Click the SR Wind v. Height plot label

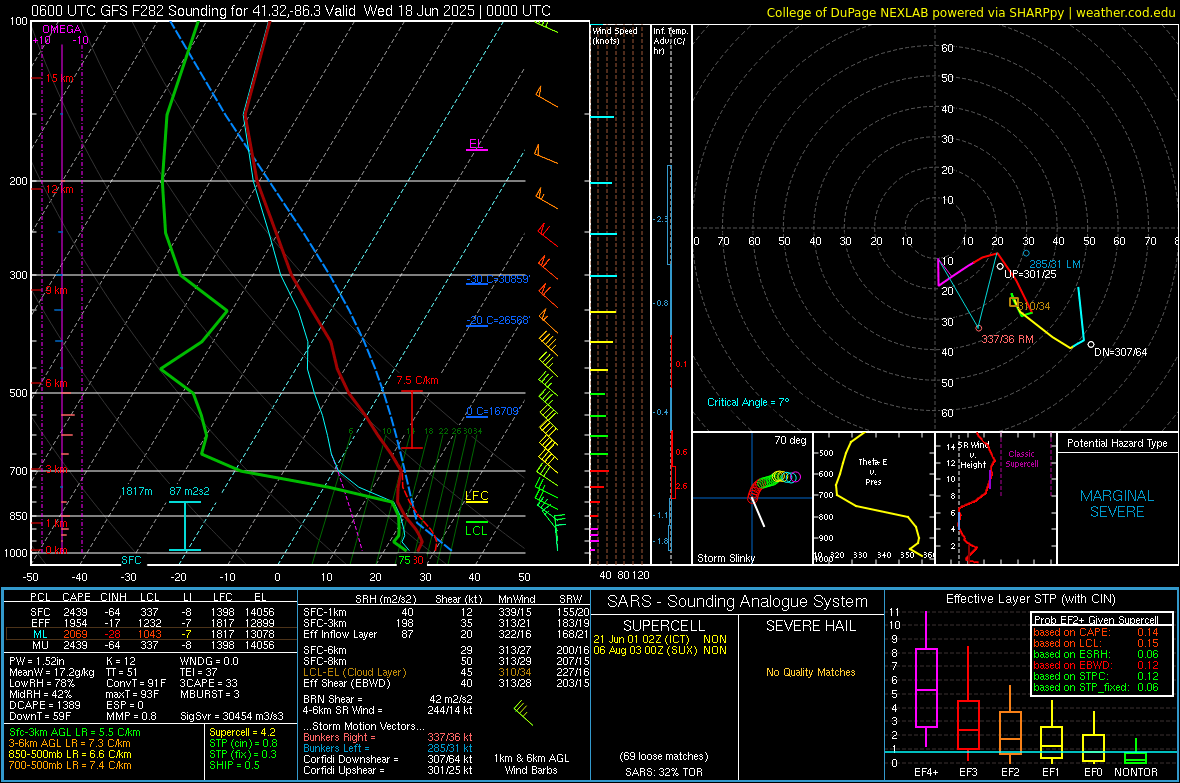tap(973, 455)
